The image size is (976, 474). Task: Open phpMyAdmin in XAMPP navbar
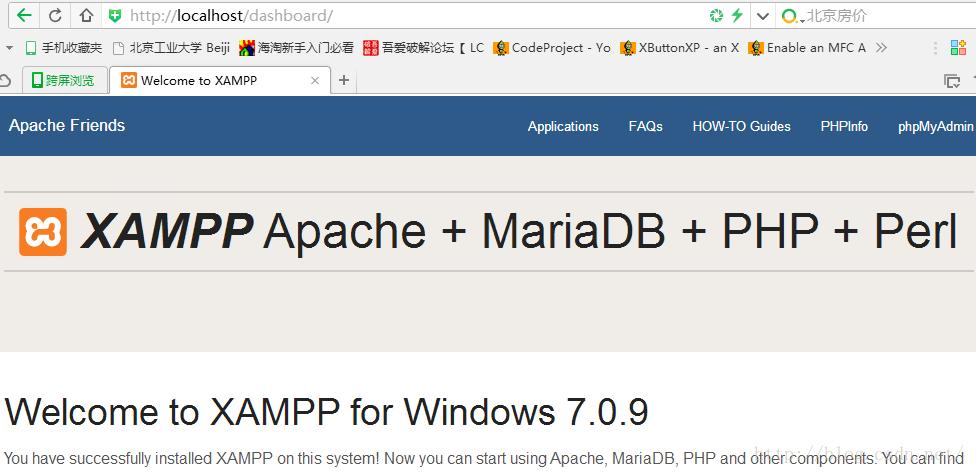[x=936, y=126]
